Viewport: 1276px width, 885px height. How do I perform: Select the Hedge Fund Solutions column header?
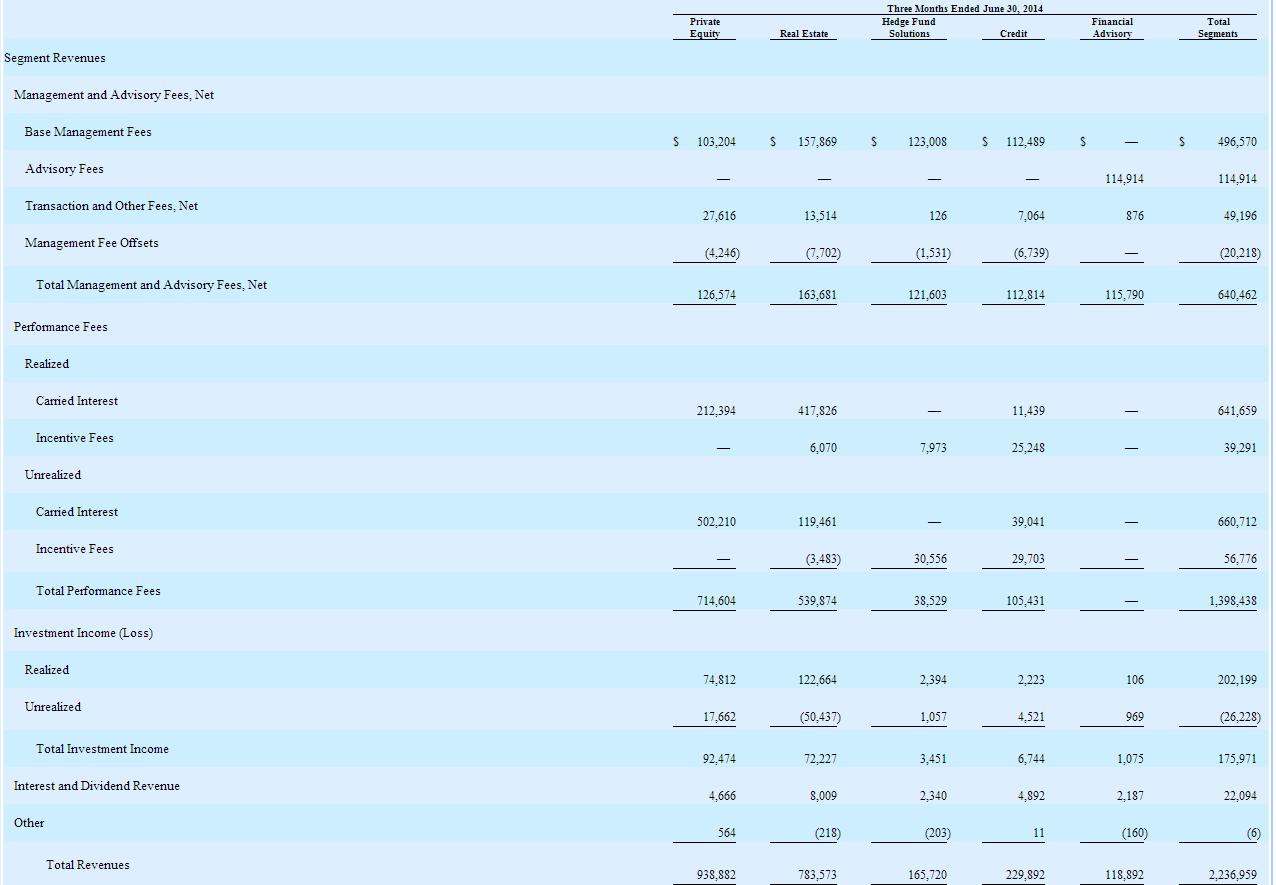909,27
